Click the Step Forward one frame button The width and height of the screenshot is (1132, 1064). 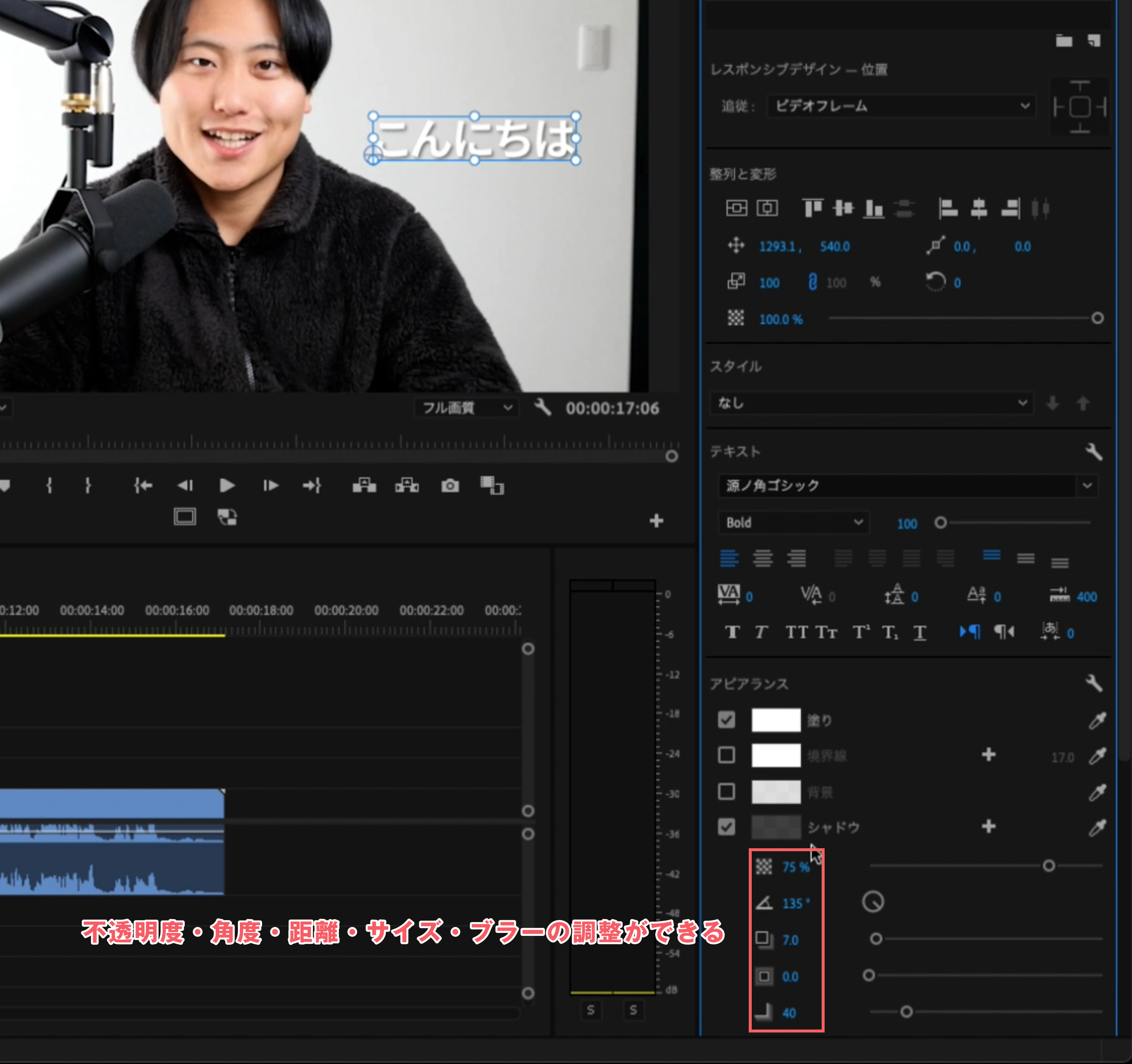coord(270,485)
